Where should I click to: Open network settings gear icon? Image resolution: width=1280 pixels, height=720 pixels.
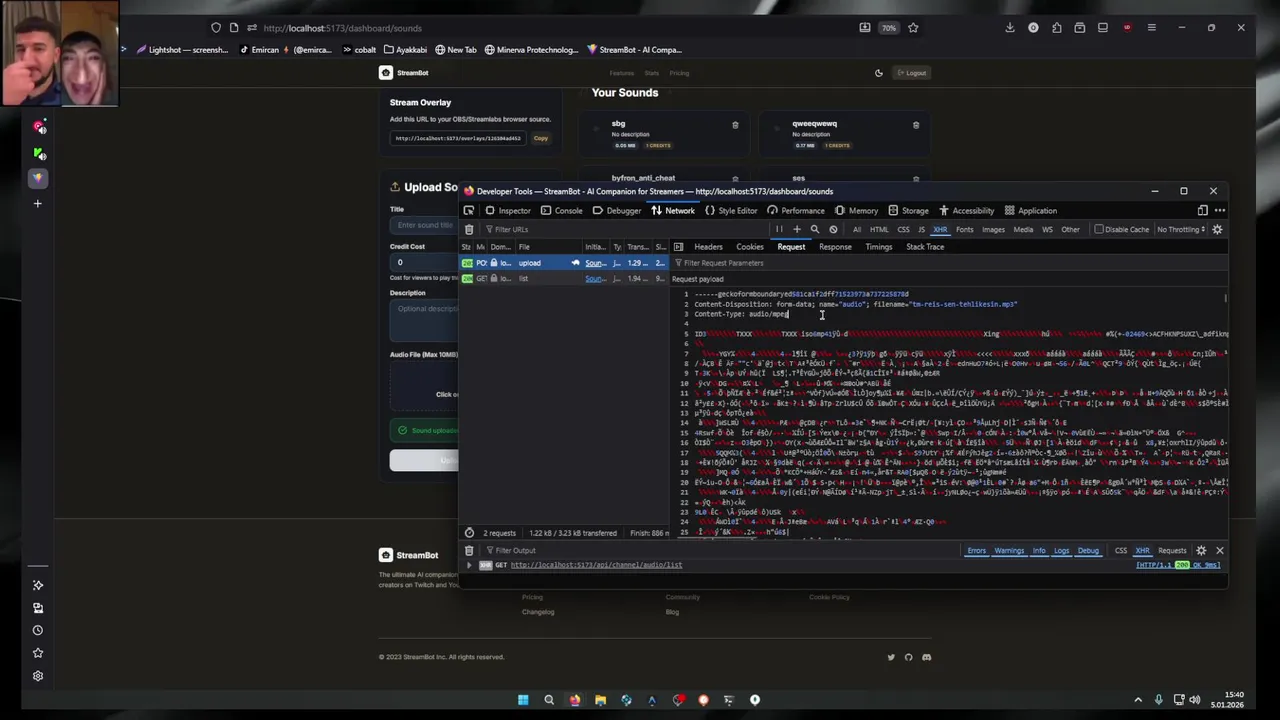pos(1217,230)
